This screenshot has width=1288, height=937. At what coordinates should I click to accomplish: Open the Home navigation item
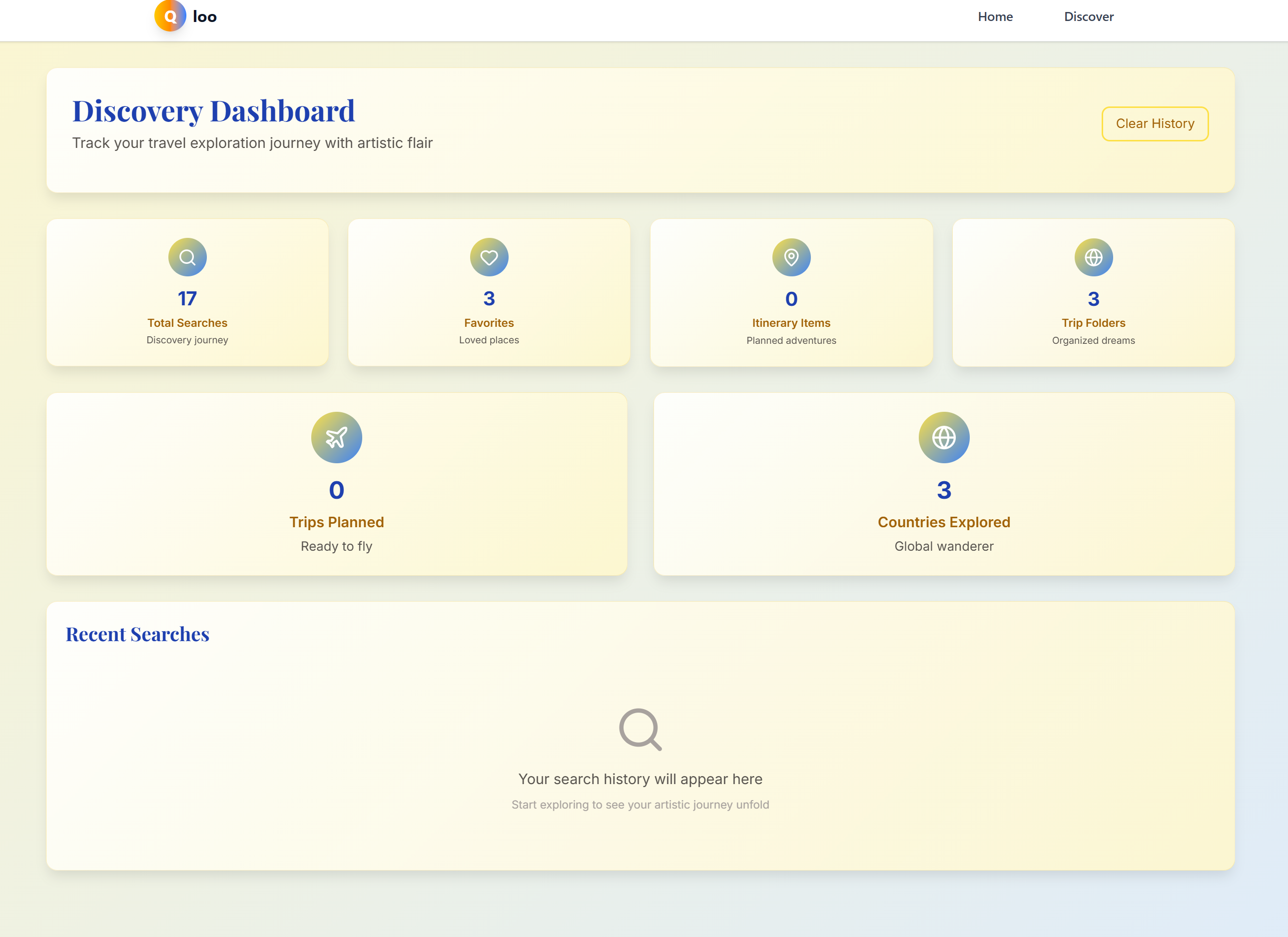[995, 16]
